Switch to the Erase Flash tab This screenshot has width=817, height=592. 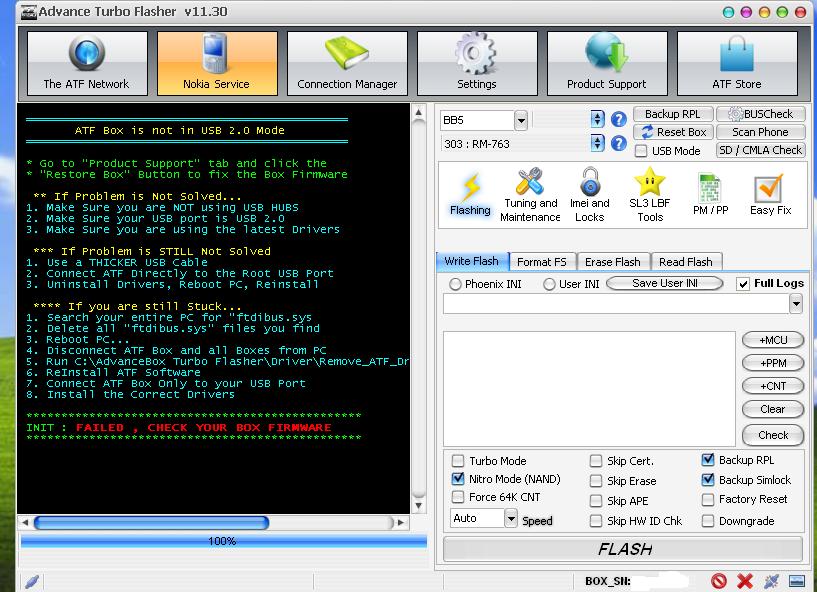tap(613, 262)
